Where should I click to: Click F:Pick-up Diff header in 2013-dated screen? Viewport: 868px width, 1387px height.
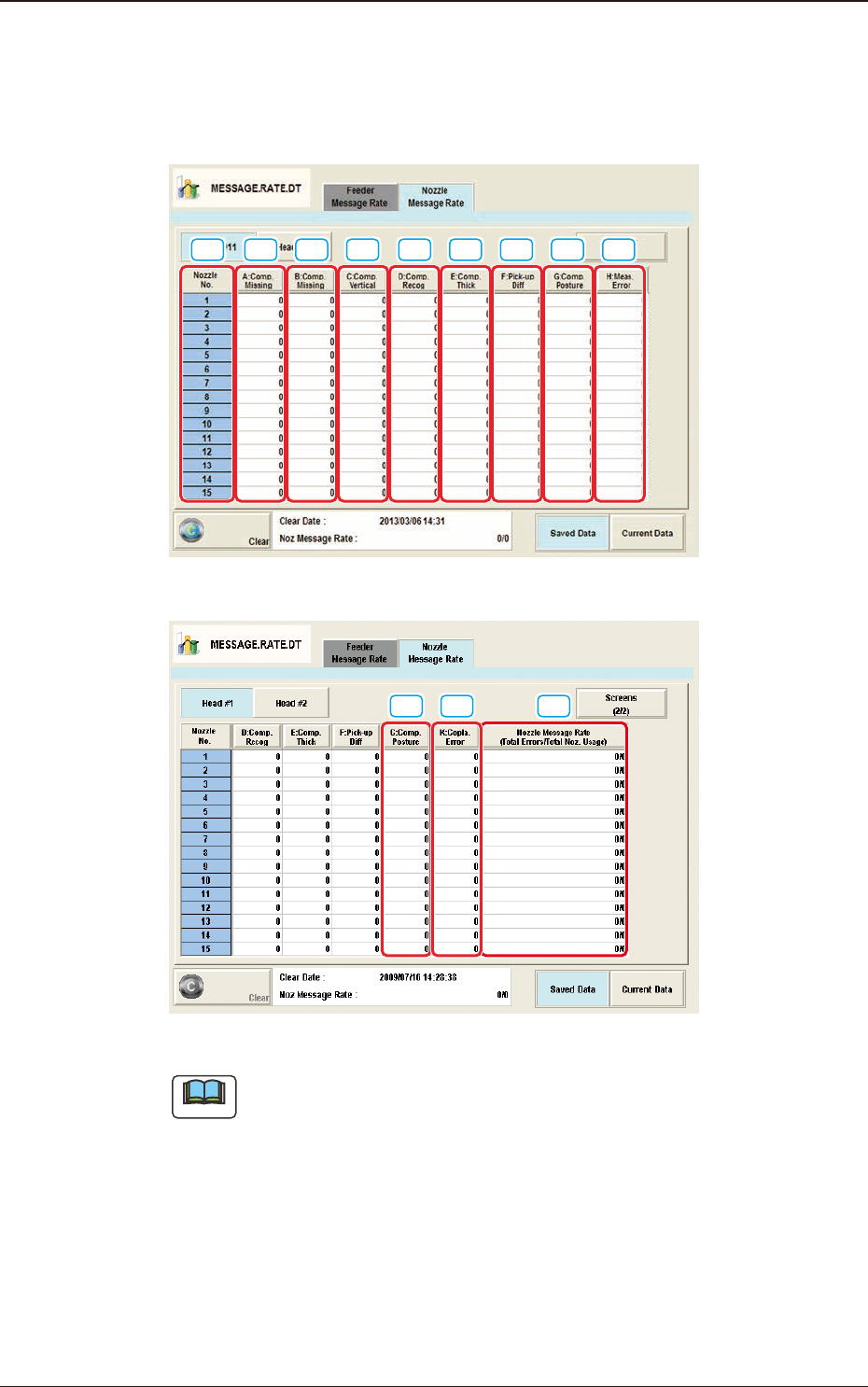(518, 281)
